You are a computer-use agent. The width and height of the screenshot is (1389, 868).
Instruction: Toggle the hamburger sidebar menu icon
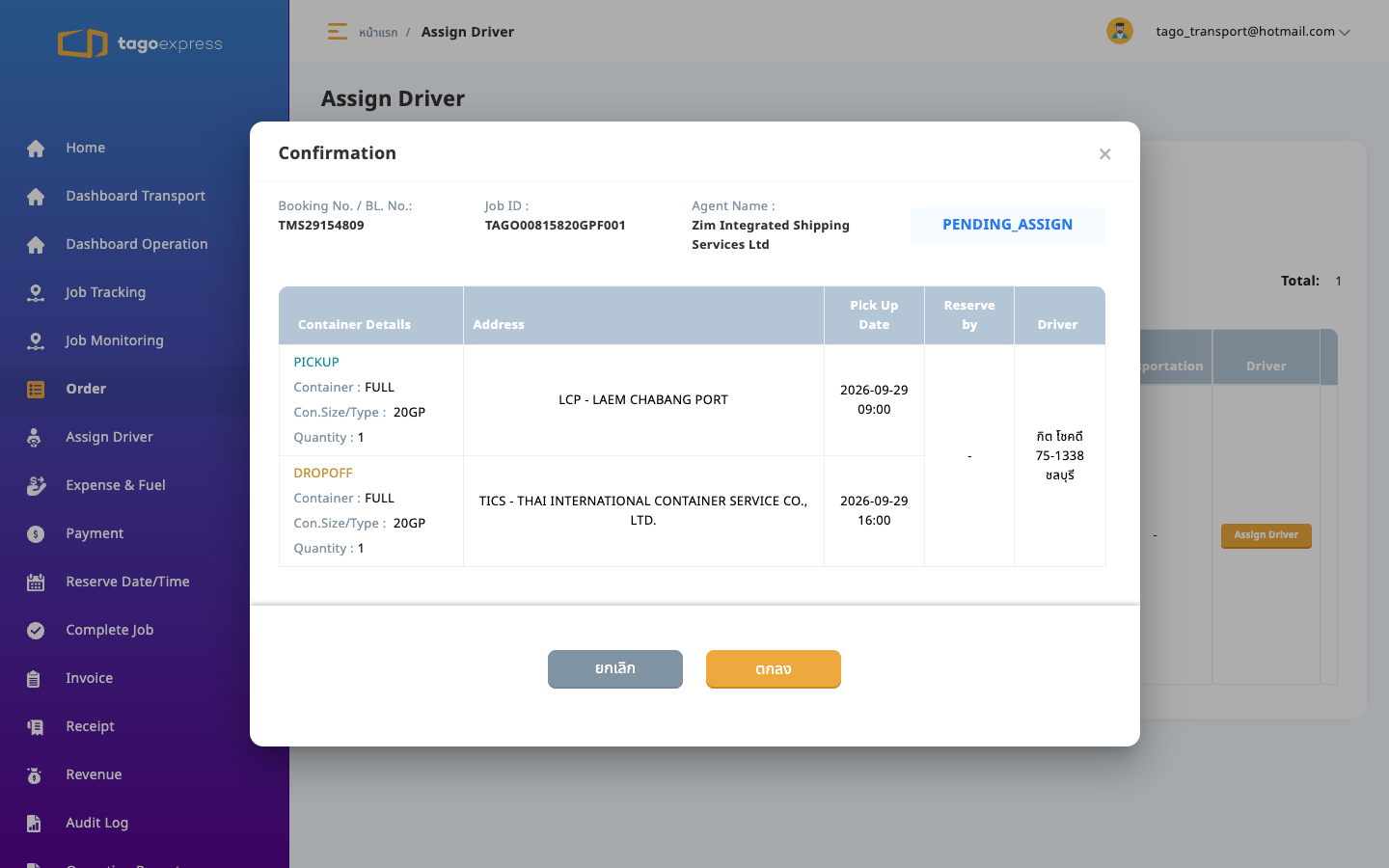point(337,32)
